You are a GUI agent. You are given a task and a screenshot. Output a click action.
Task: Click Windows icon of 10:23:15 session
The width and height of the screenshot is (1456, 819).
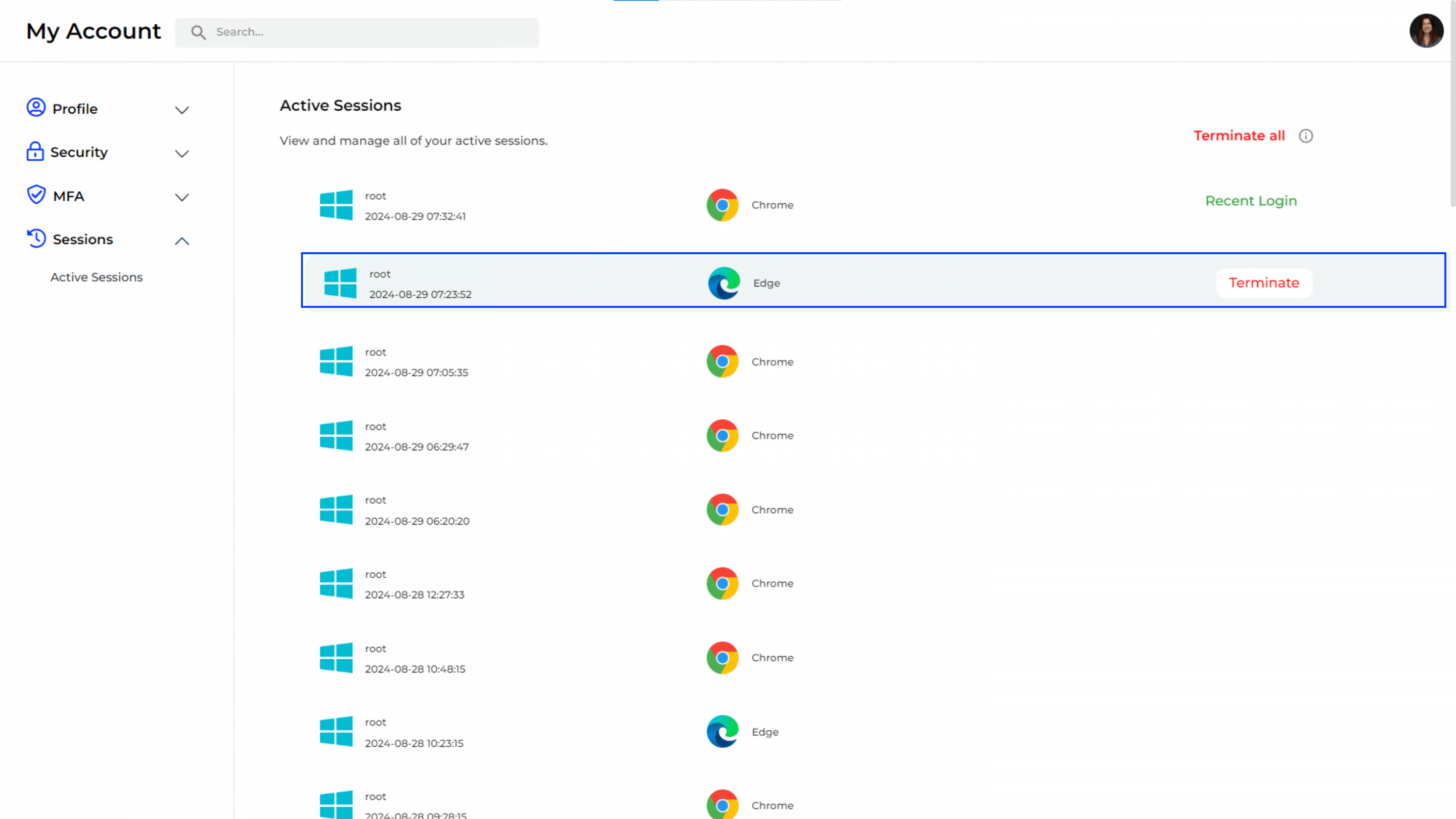(x=336, y=732)
